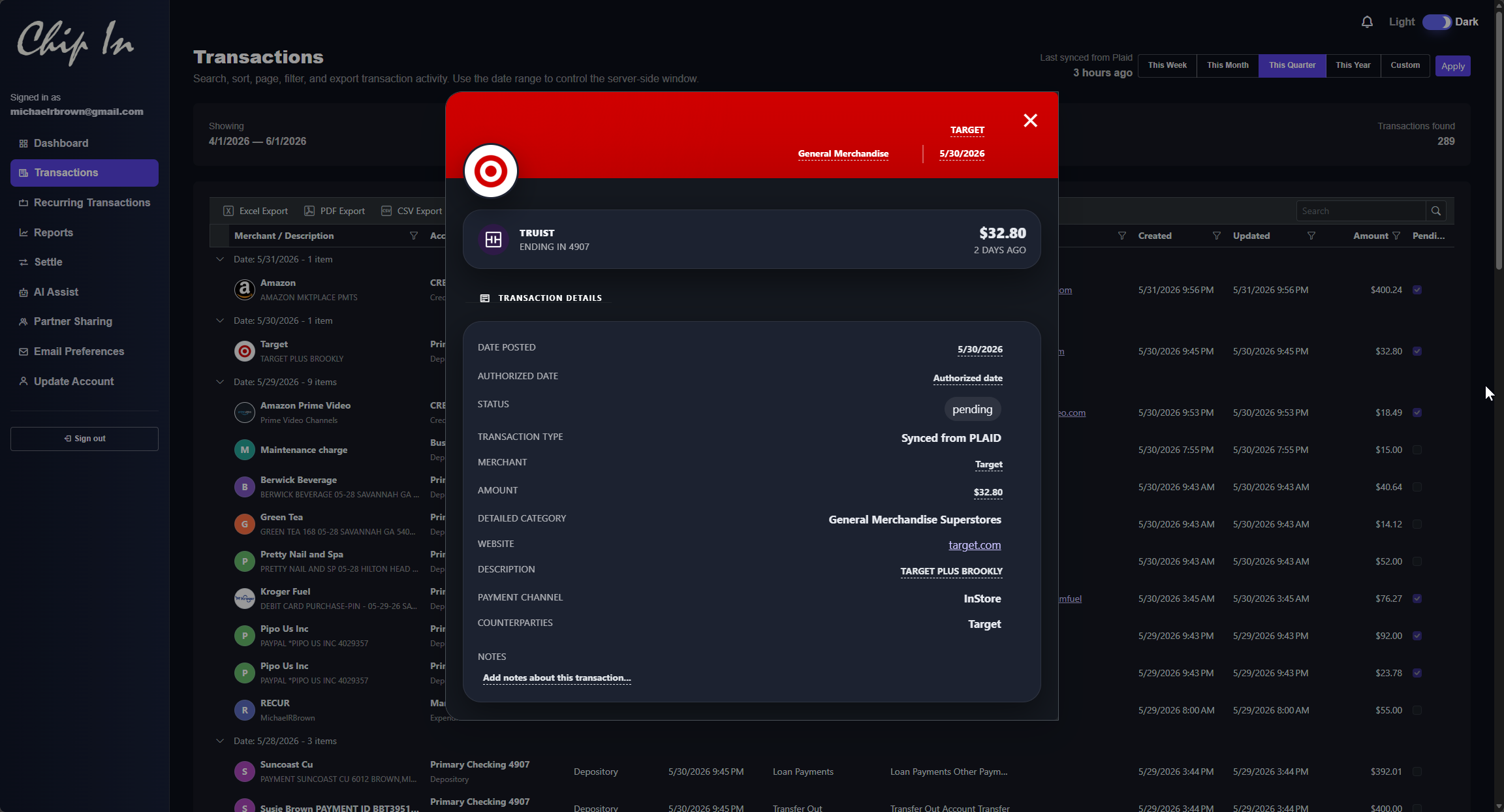Open notifications bell icon

[x=1367, y=22]
